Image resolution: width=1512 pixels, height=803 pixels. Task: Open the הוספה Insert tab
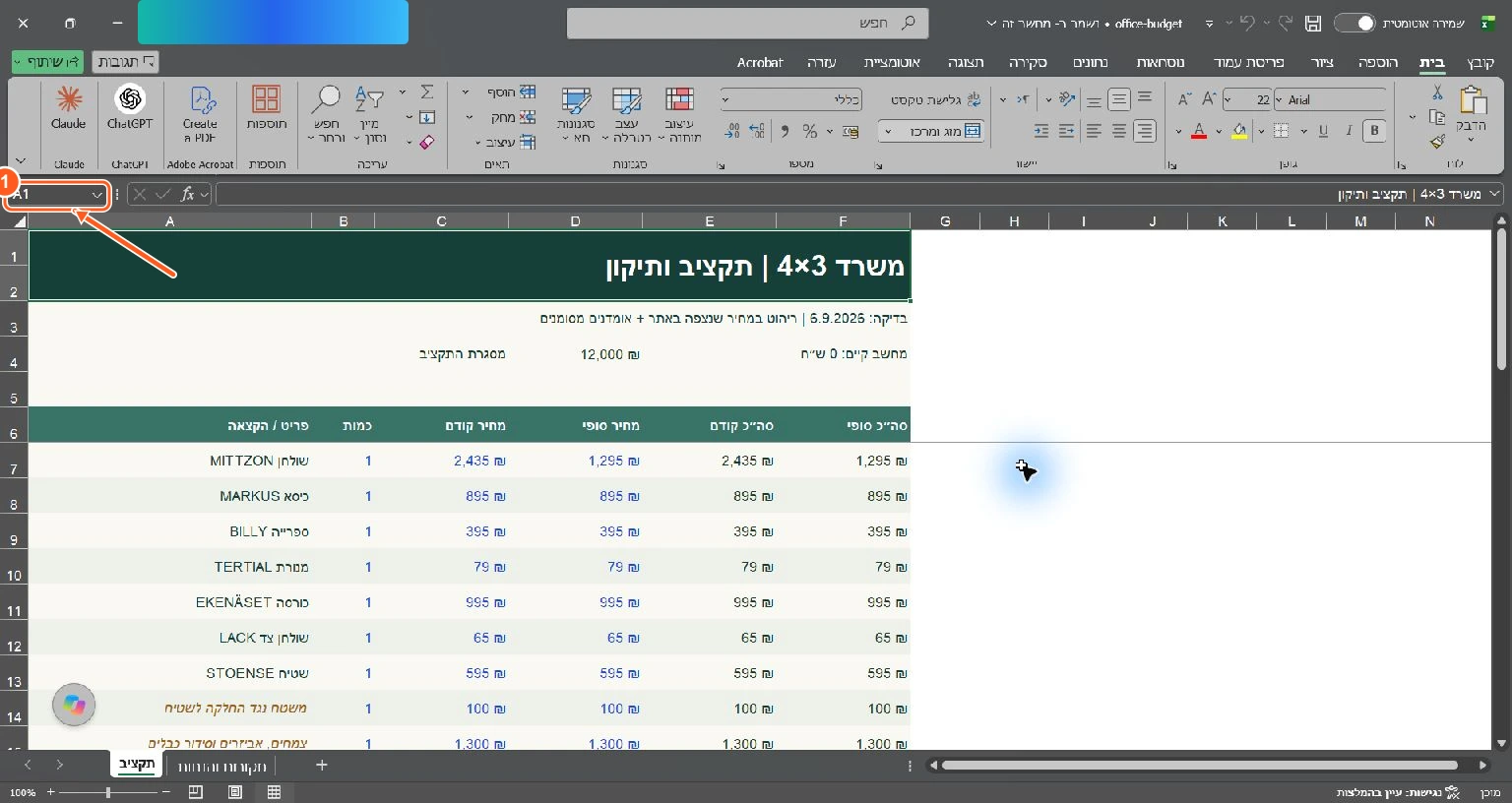[x=1378, y=62]
